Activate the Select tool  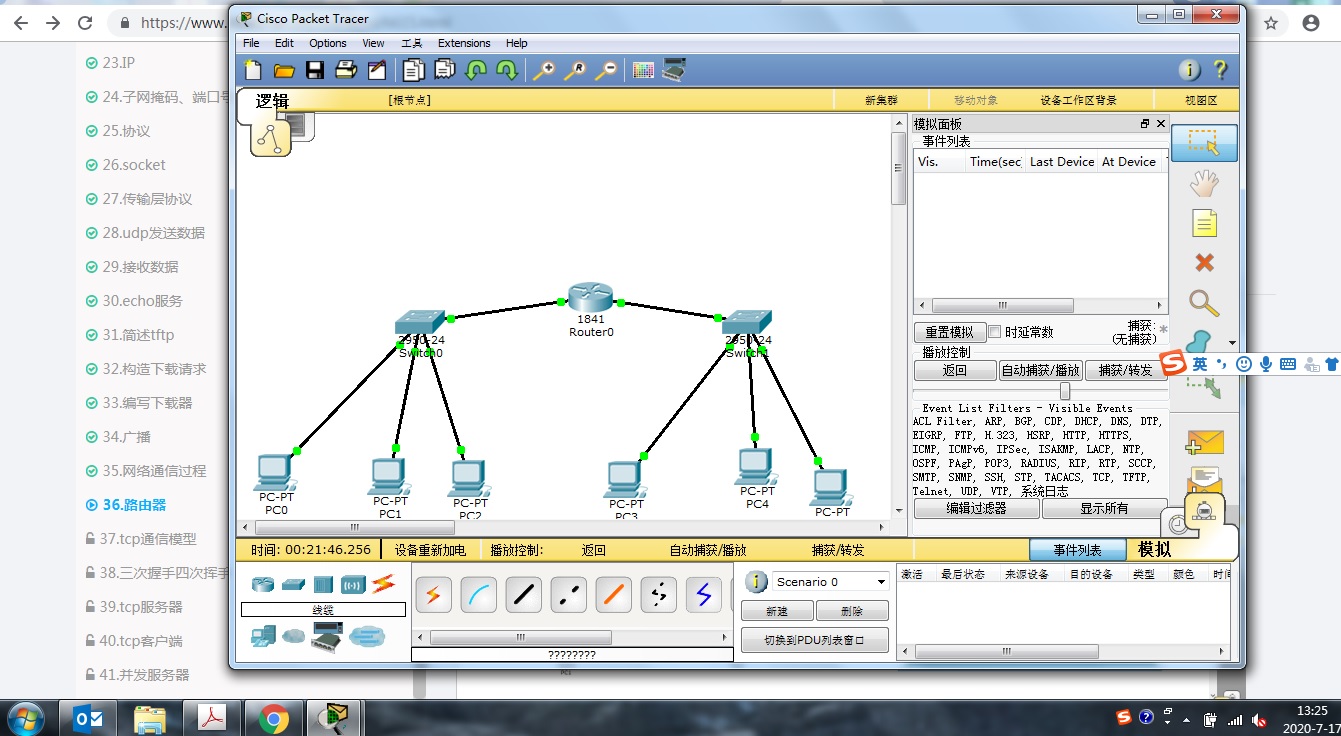tap(1204, 143)
